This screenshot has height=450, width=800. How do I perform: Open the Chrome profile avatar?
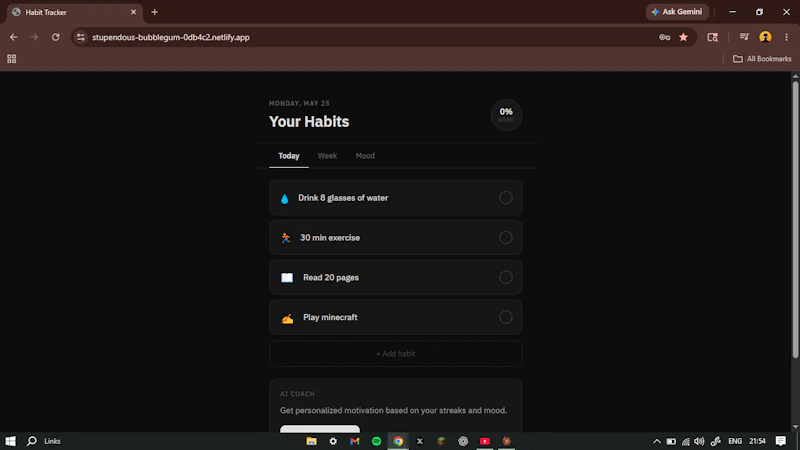(765, 37)
